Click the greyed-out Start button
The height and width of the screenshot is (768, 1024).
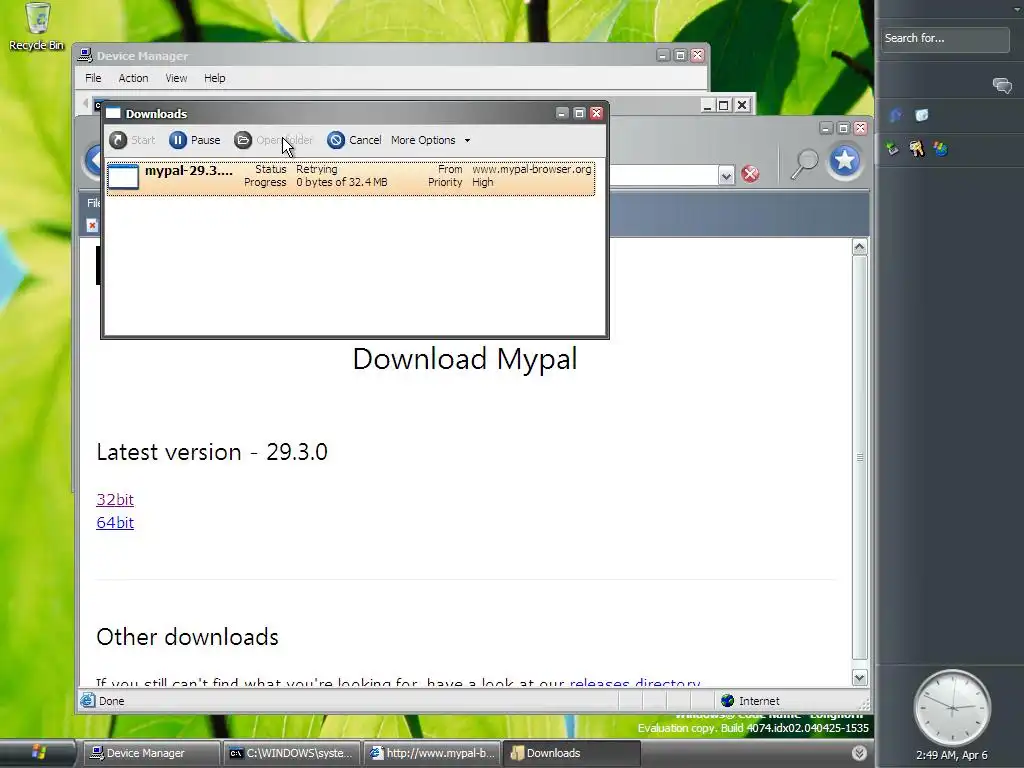pyautogui.click(x=132, y=140)
